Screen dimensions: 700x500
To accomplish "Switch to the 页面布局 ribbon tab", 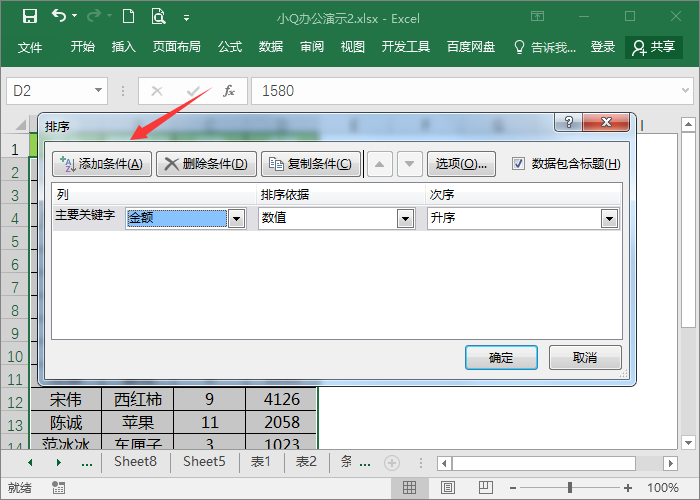I will pyautogui.click(x=177, y=47).
